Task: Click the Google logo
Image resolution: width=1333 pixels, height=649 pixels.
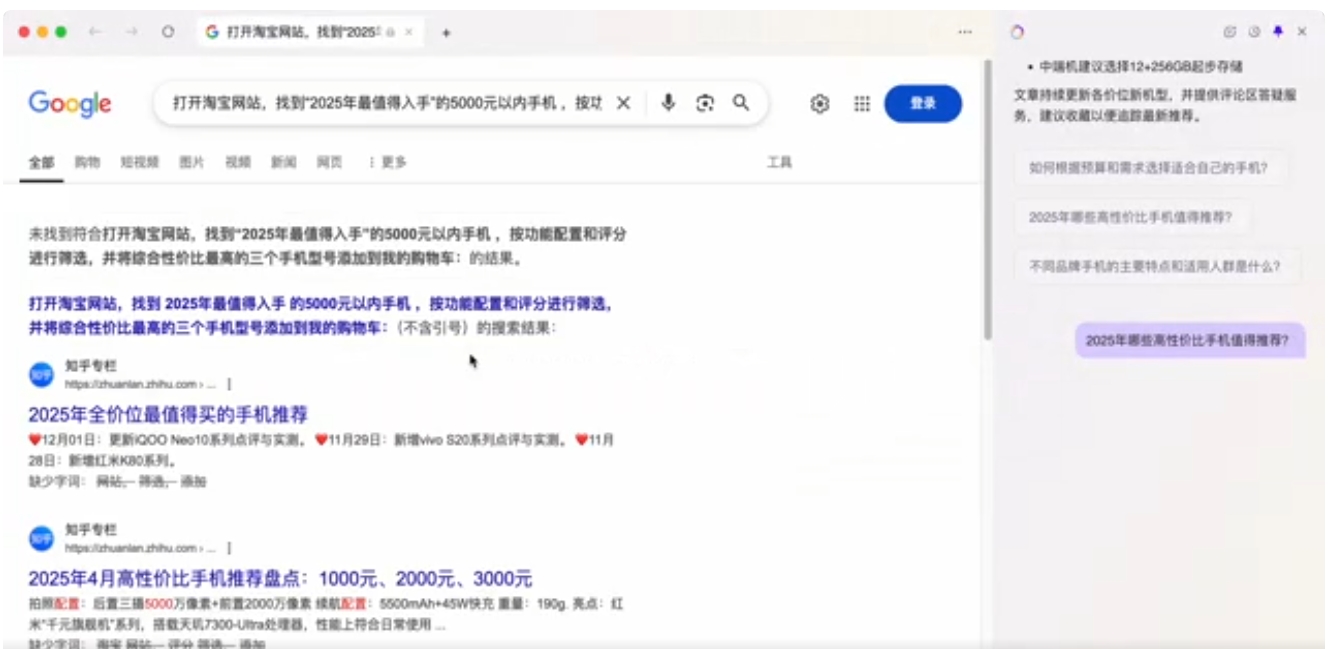Action: (70, 103)
